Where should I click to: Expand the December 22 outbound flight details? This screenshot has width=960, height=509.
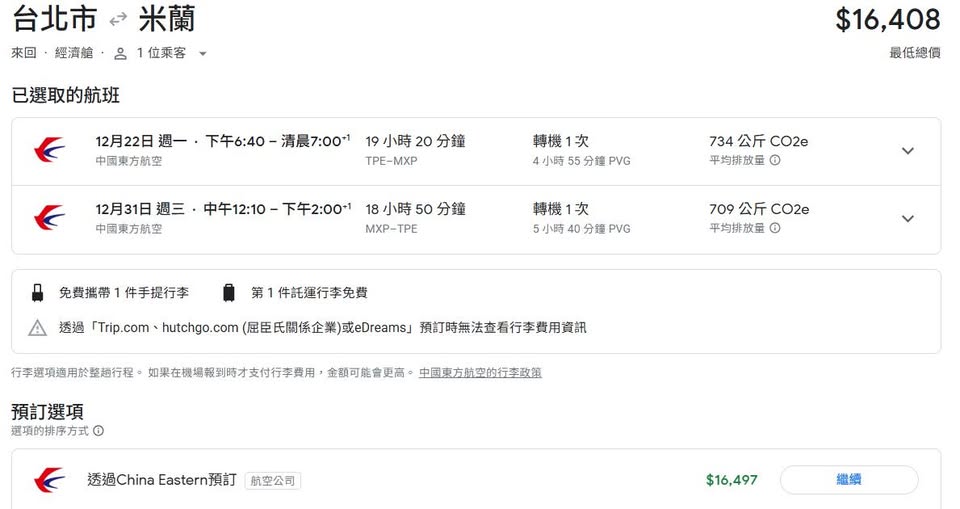[907, 151]
